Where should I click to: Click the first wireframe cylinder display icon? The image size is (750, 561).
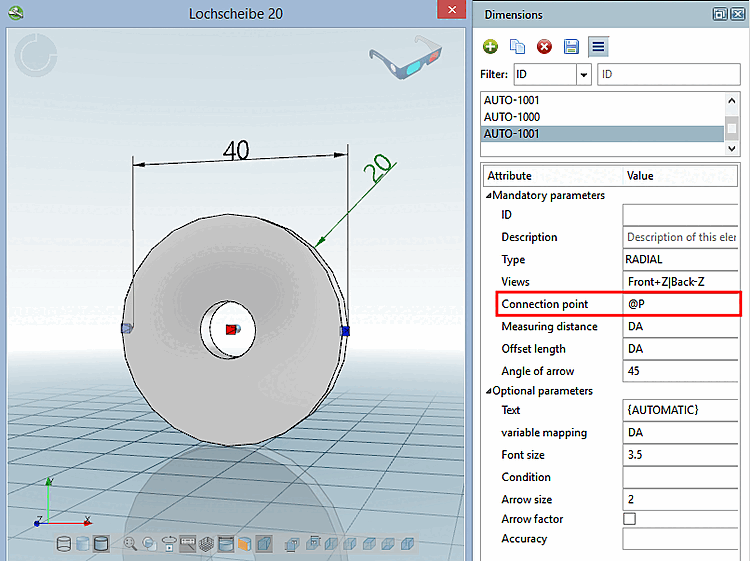(63, 544)
